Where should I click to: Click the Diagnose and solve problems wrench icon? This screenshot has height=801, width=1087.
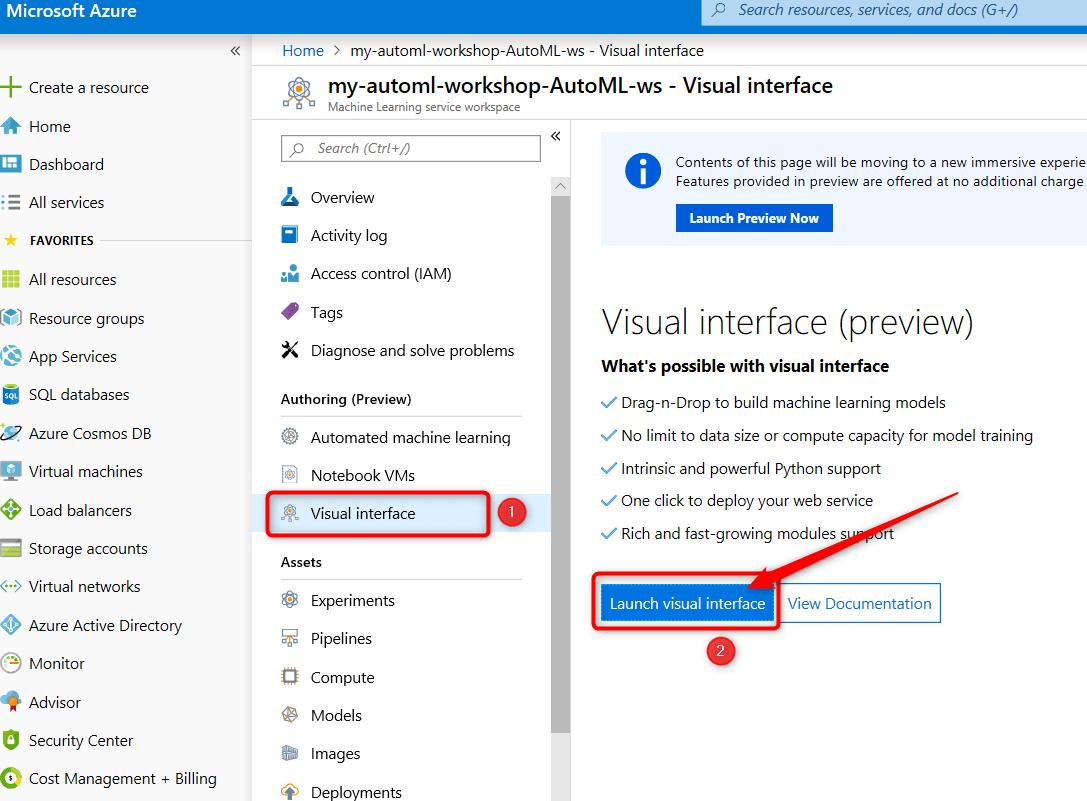coord(290,350)
